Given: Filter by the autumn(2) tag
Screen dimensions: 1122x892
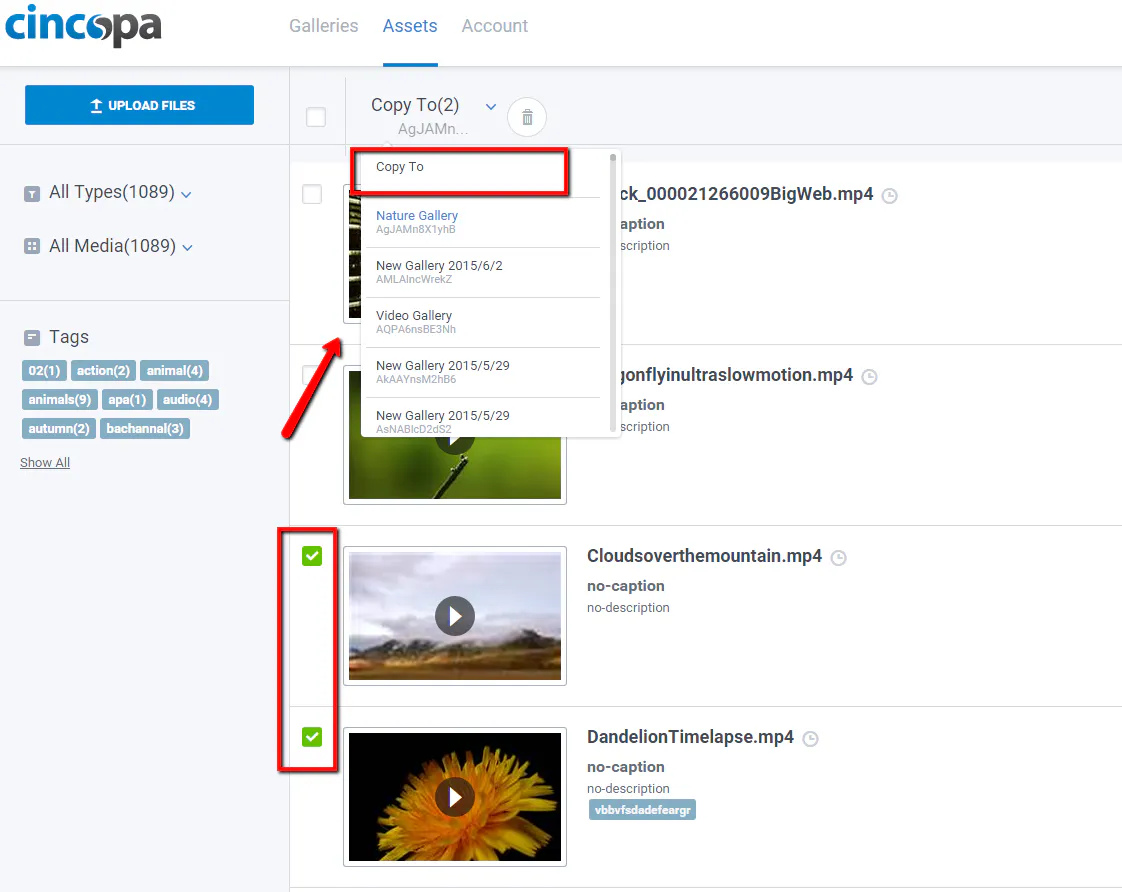Looking at the screenshot, I should click(x=59, y=429).
